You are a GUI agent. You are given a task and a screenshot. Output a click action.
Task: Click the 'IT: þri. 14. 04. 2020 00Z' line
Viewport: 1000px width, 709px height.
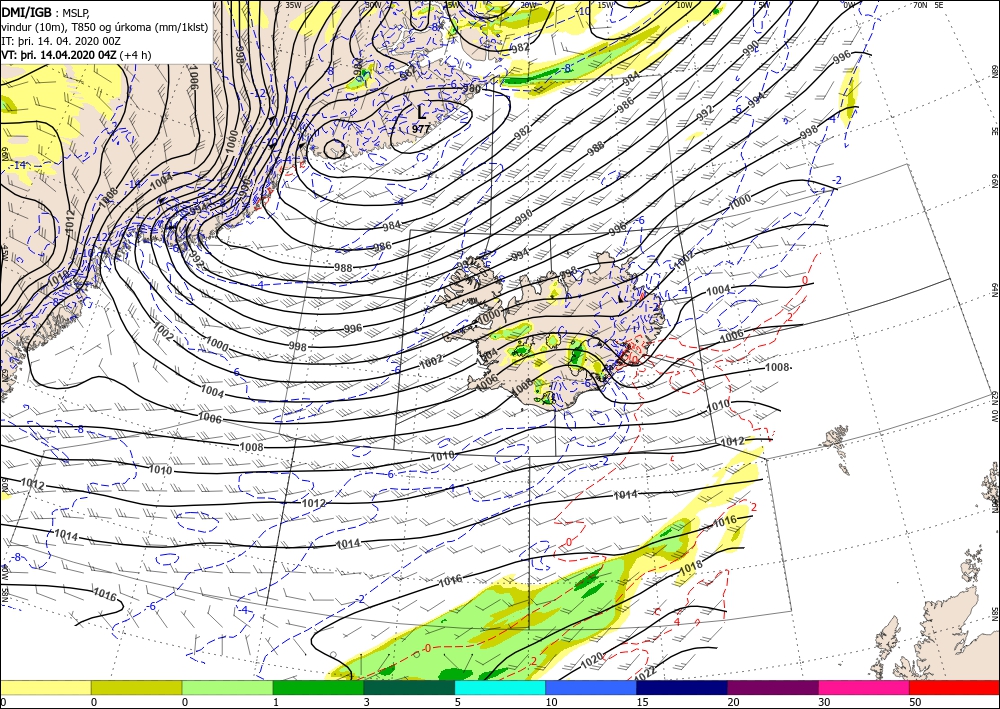click(59, 40)
